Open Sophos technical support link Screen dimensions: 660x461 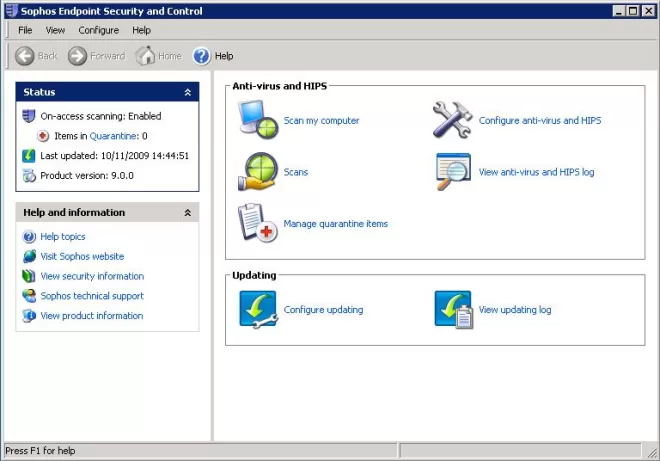click(x=92, y=296)
